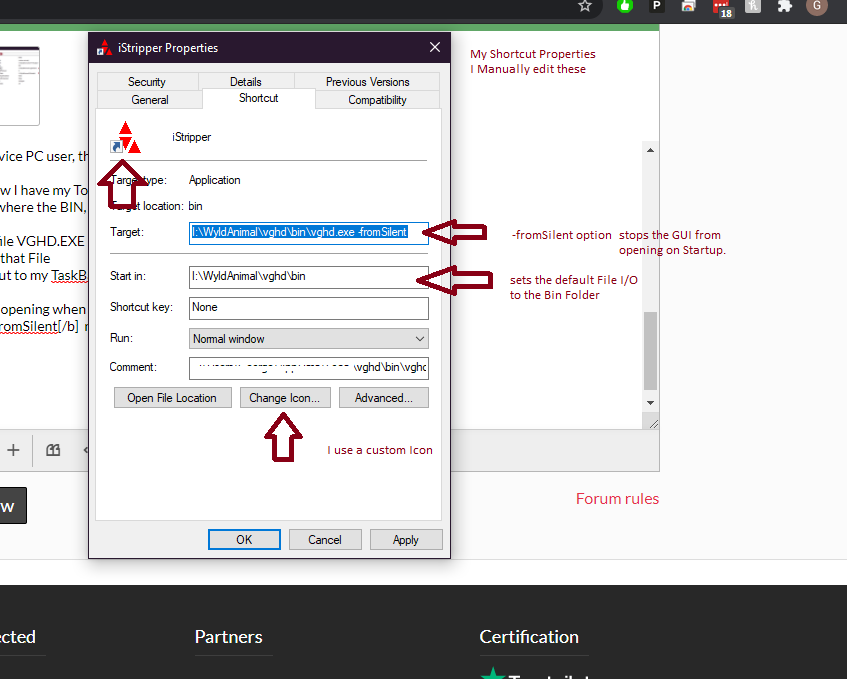Click the iStripper icon in the dialog title bar

click(104, 48)
